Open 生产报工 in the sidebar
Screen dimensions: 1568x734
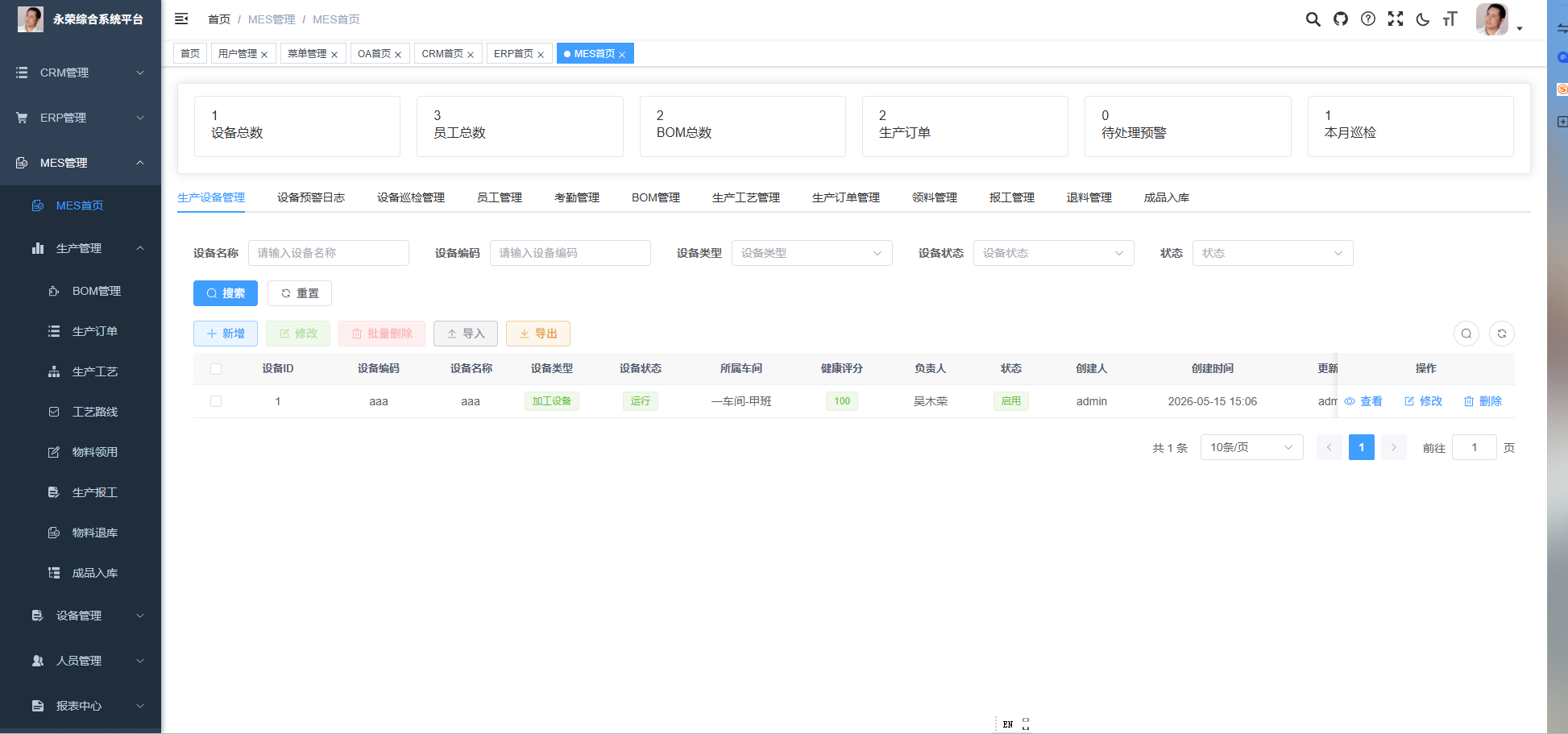[x=81, y=492]
